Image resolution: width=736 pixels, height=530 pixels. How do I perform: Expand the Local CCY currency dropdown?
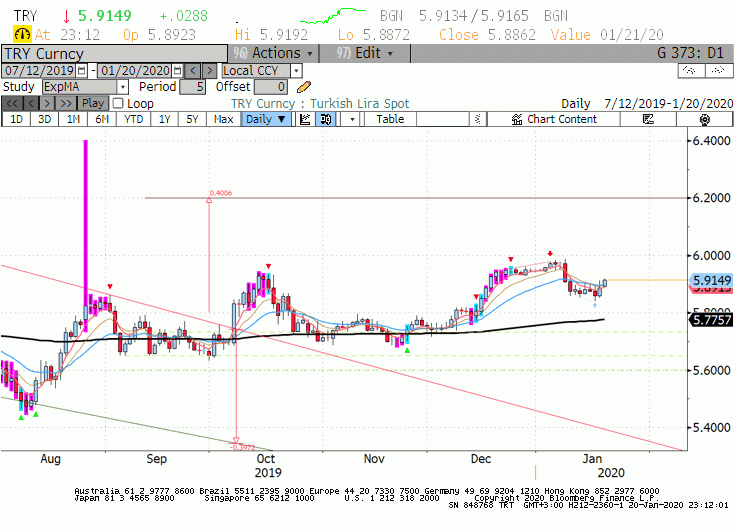[x=296, y=71]
